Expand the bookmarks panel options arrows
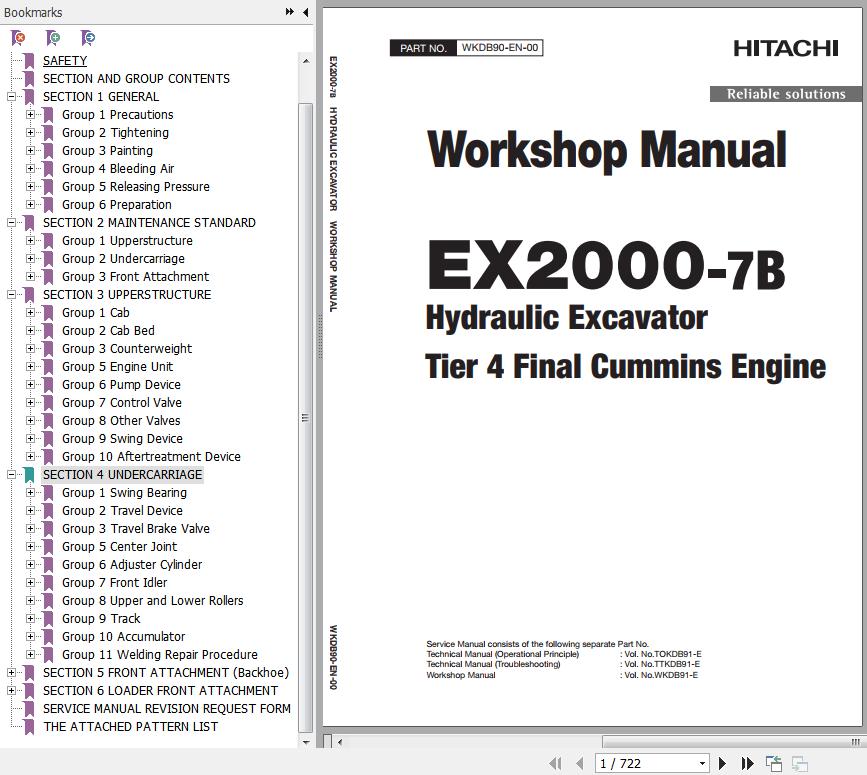This screenshot has height=775, width=867. click(x=289, y=12)
